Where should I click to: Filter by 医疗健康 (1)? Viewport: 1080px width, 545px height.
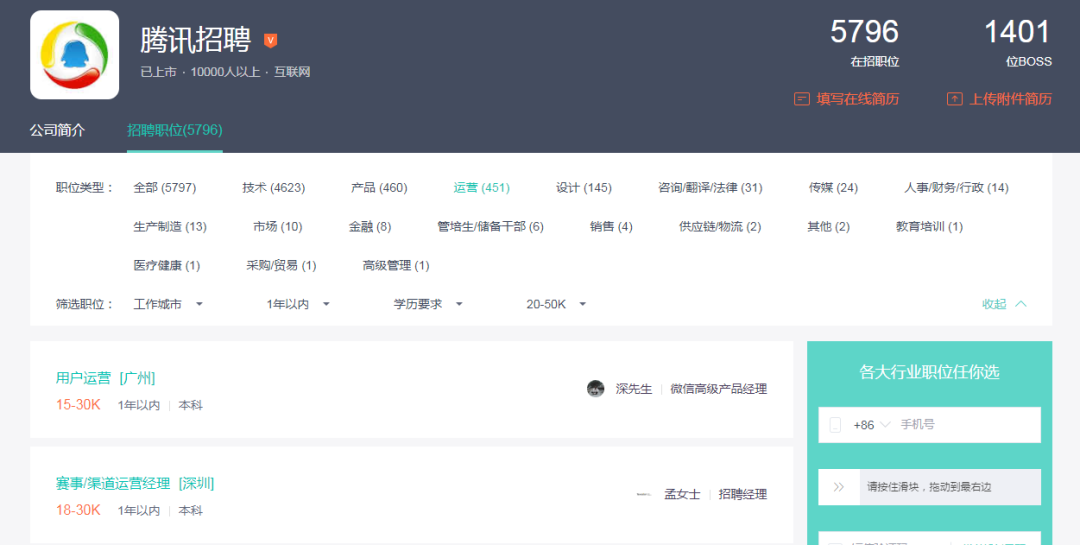point(167,265)
